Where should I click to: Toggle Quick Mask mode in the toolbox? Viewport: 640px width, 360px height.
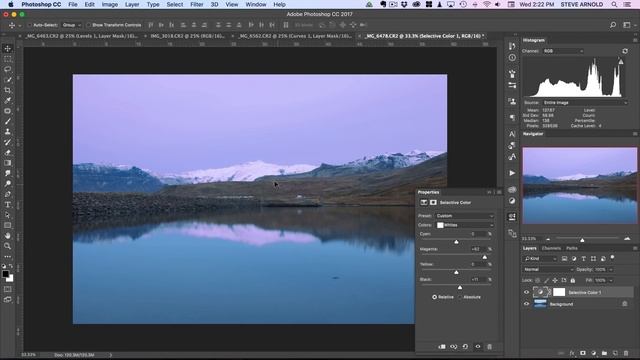(x=7, y=289)
